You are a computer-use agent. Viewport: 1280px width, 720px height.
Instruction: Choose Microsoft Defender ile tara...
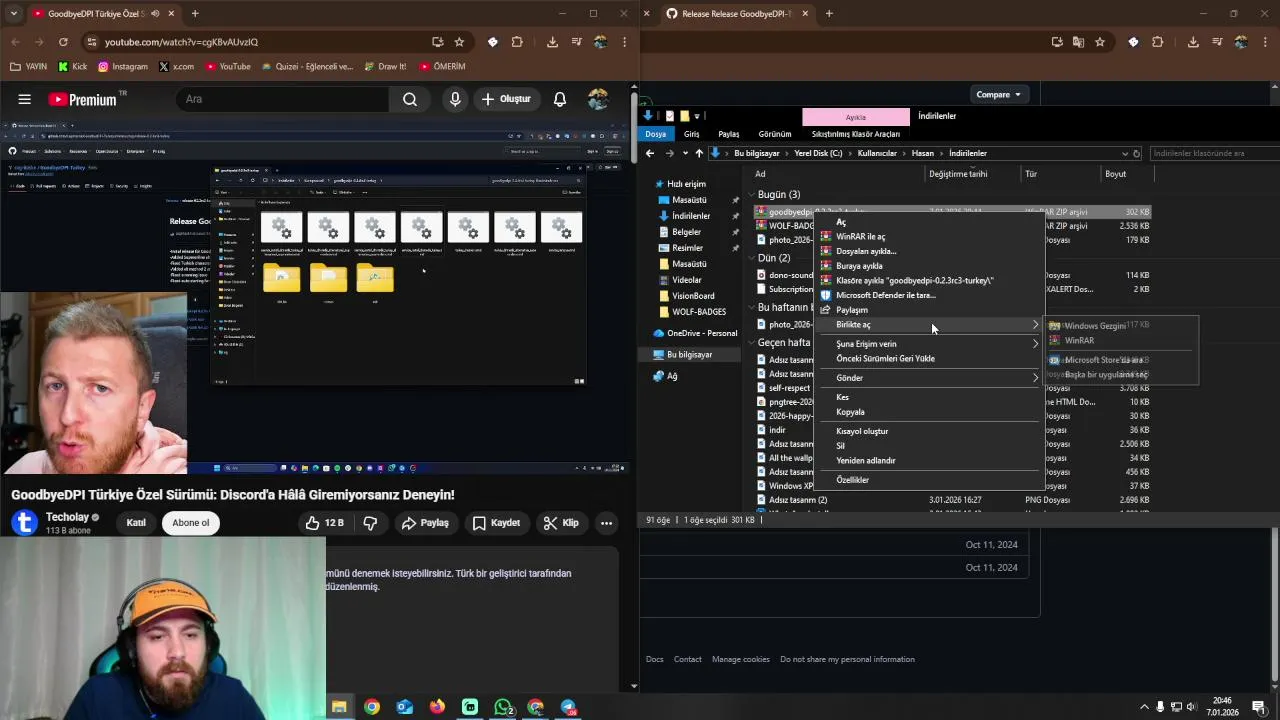coord(886,296)
